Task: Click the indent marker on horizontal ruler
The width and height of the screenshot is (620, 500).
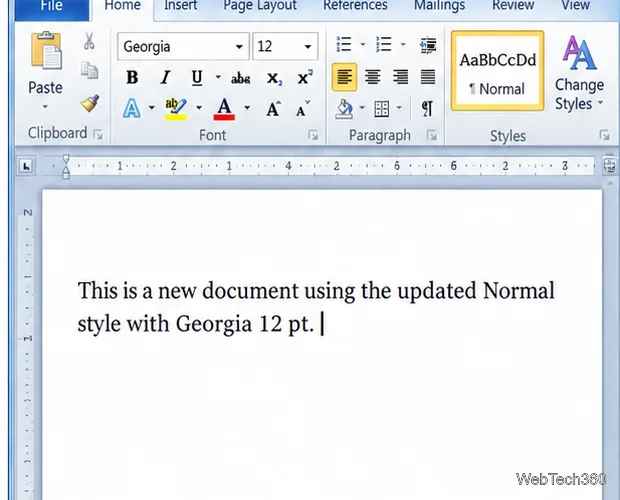Action: pos(66,166)
